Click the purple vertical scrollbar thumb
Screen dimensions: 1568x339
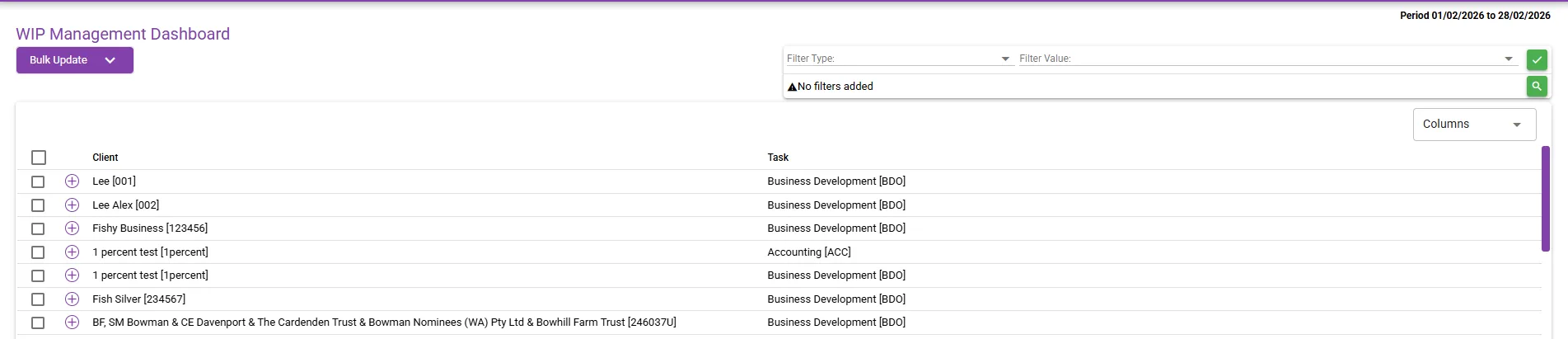click(x=1546, y=198)
